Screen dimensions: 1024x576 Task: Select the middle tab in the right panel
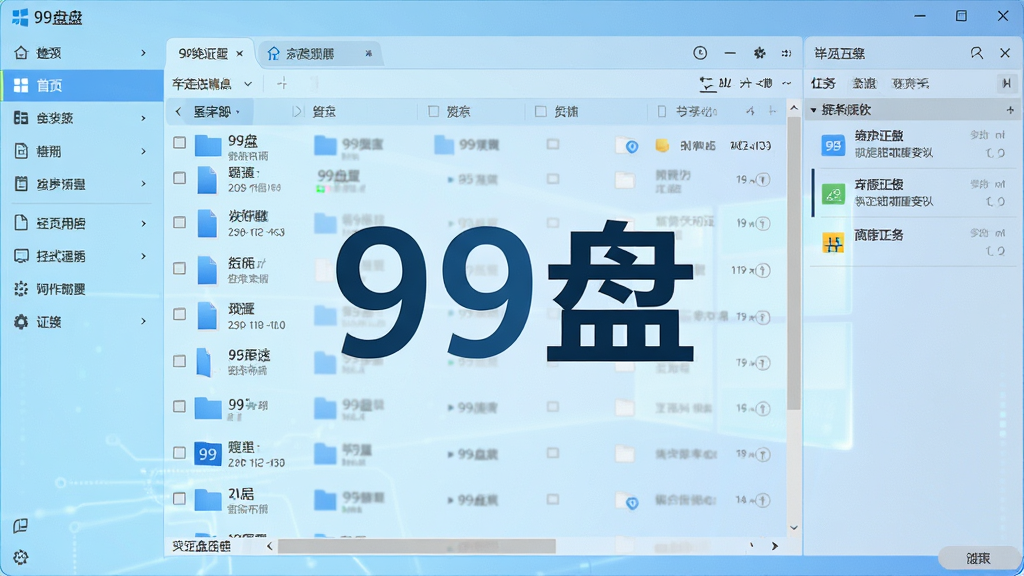[x=864, y=84]
